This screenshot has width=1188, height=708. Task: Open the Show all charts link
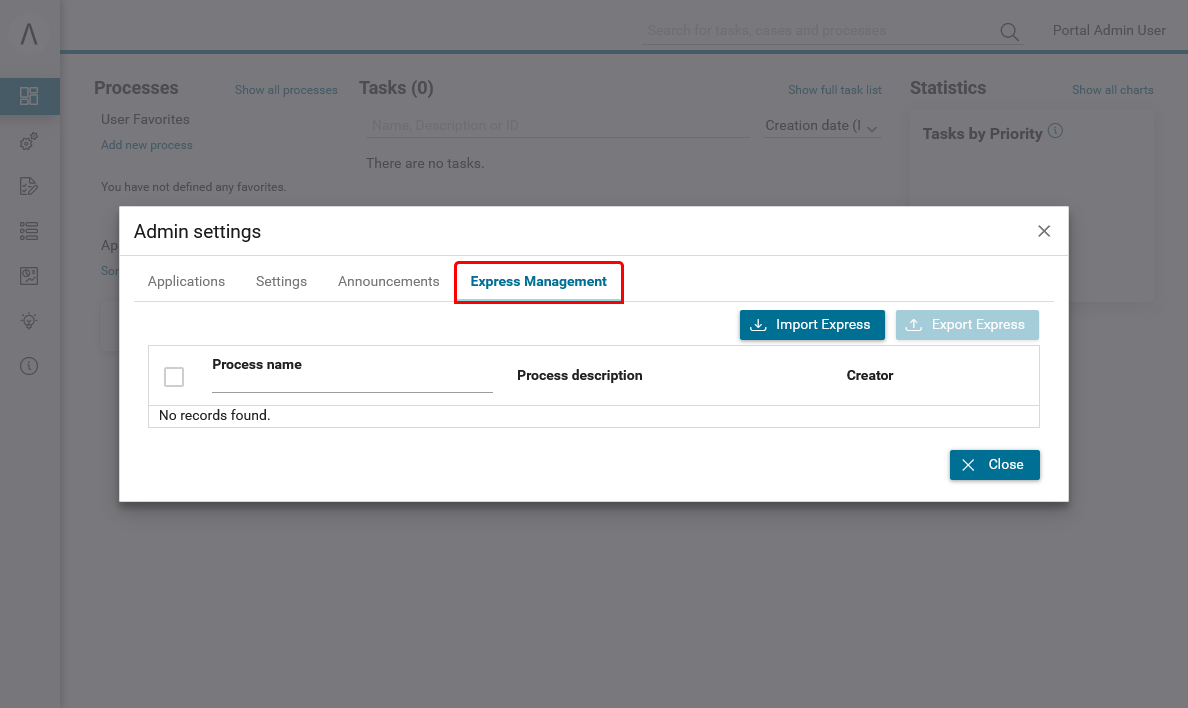tap(1112, 89)
